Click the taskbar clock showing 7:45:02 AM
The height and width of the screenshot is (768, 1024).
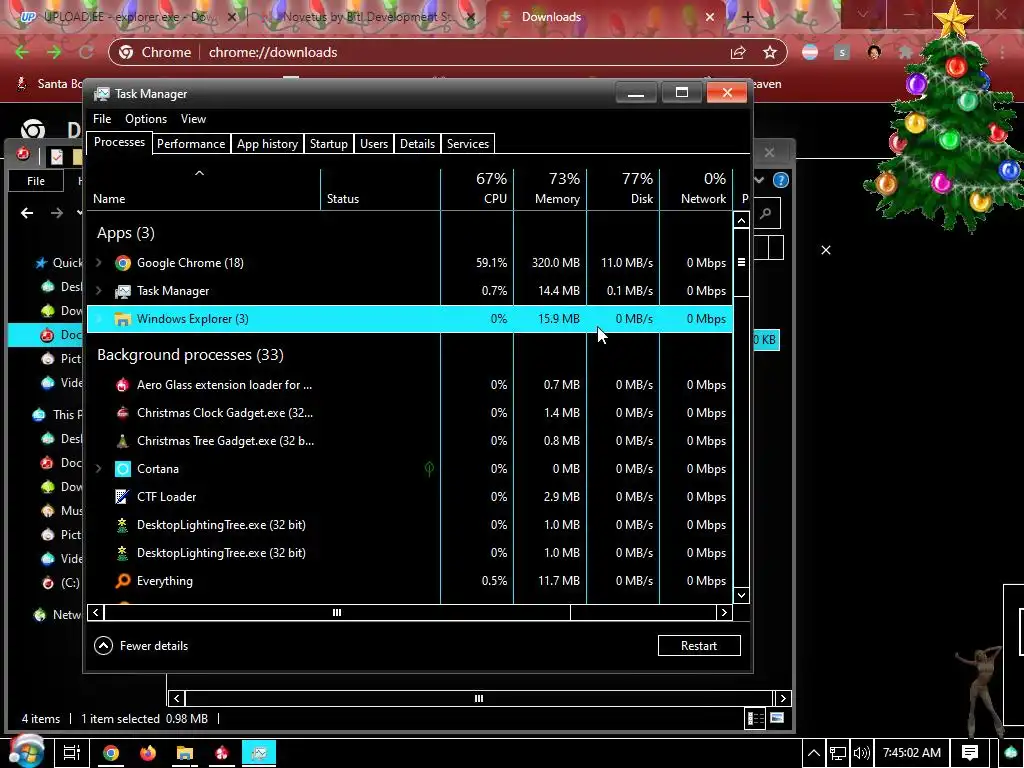coord(912,753)
